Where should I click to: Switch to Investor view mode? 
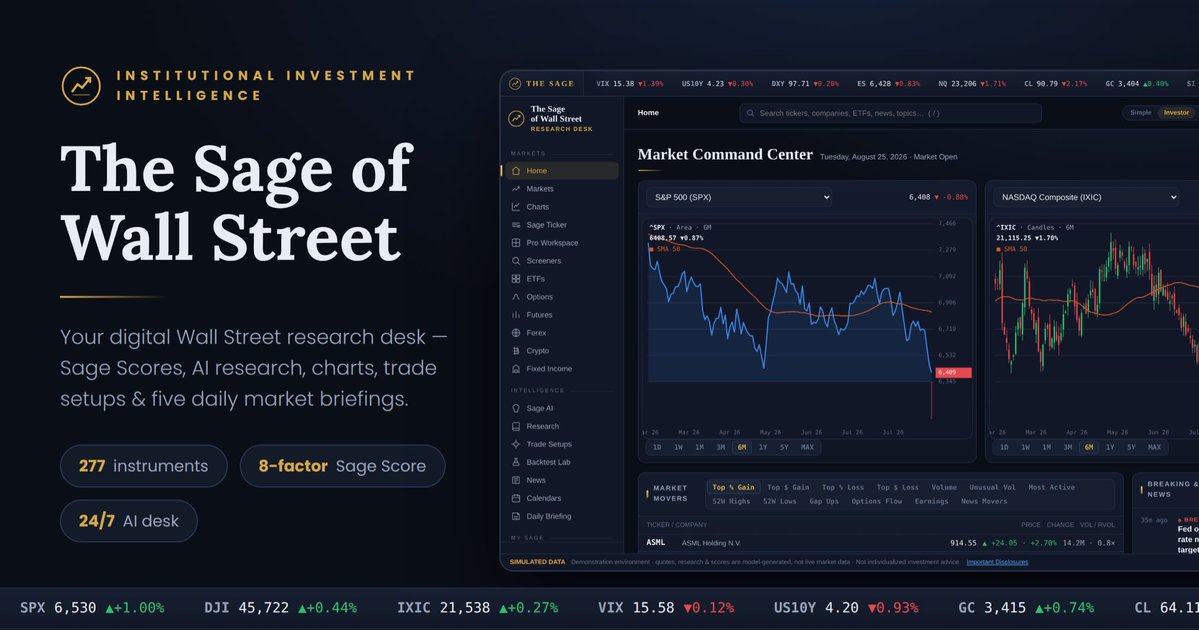(1175, 112)
